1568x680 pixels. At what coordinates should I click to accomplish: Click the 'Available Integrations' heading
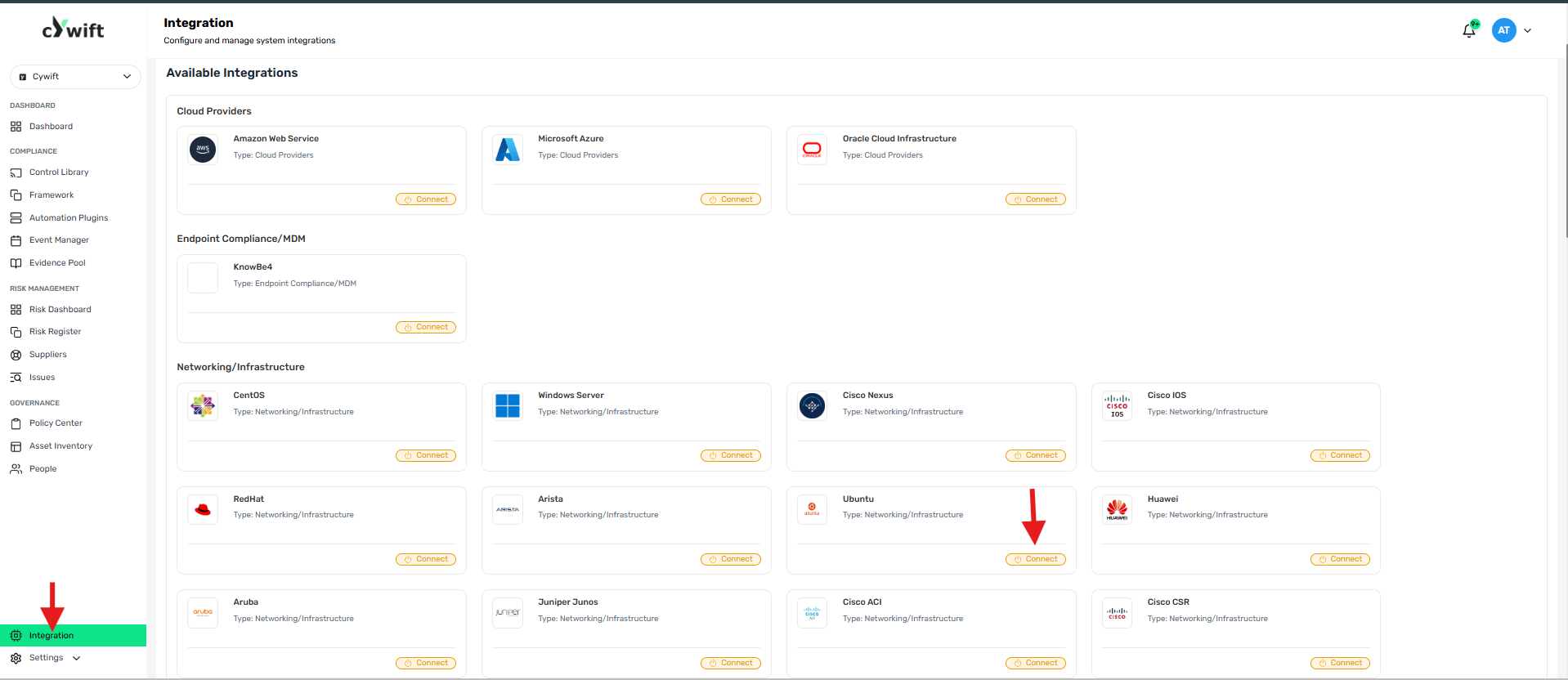tap(232, 73)
